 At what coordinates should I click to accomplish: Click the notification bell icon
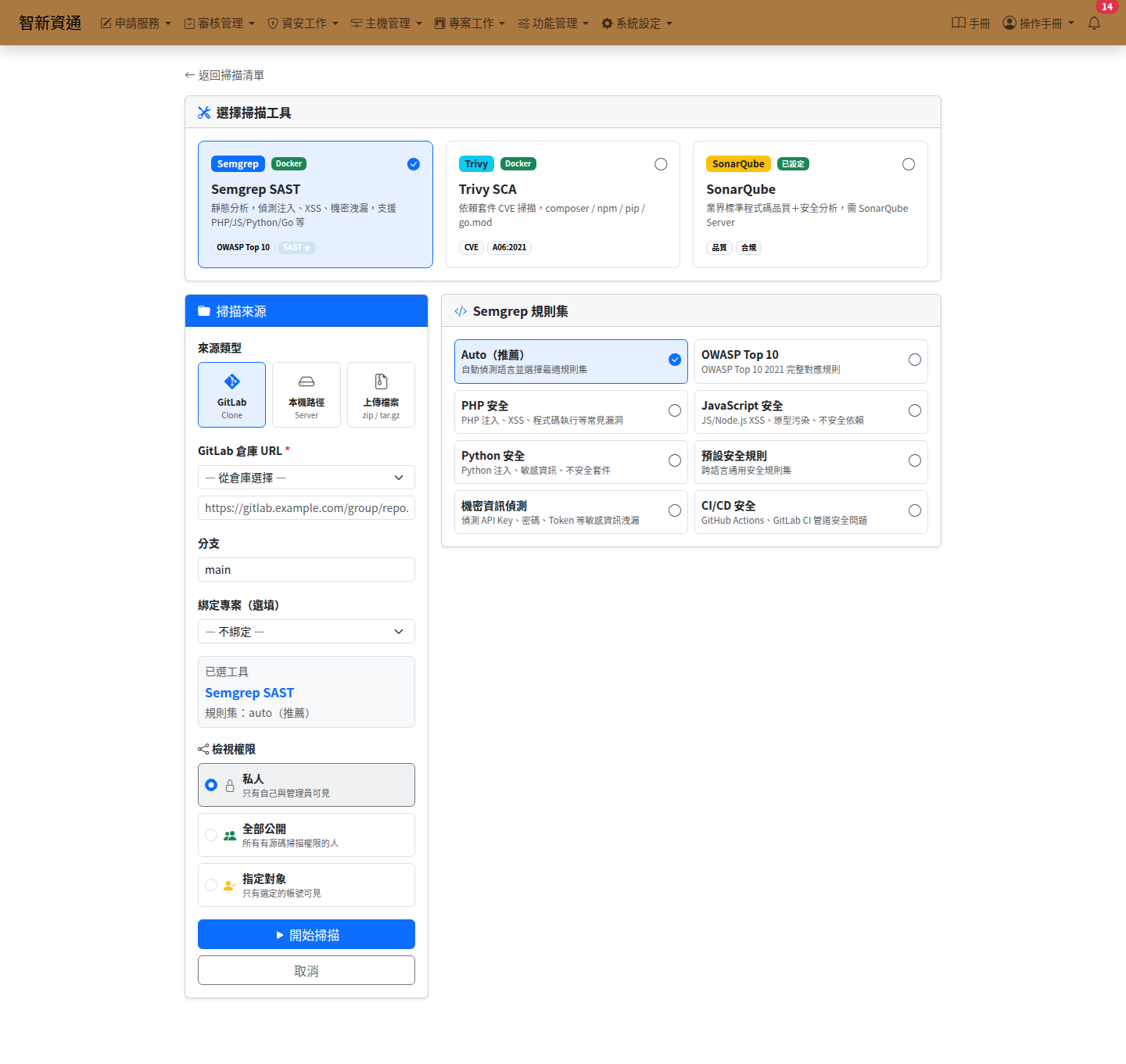click(x=1094, y=23)
